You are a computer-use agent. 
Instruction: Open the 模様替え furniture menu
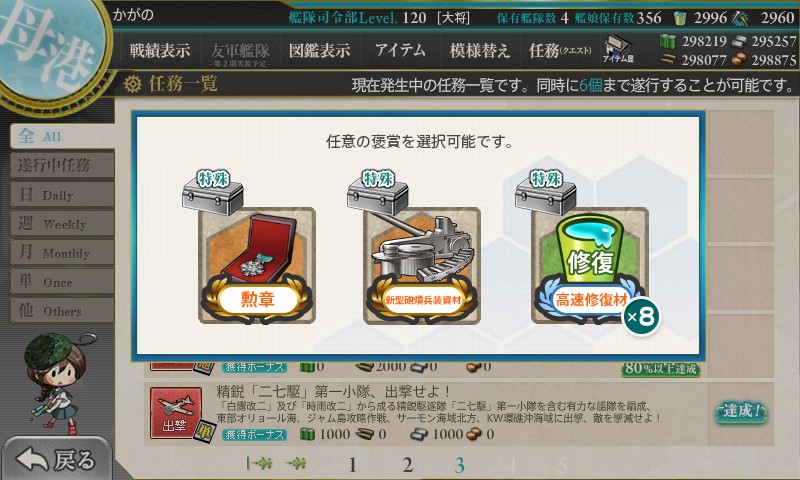pos(480,50)
